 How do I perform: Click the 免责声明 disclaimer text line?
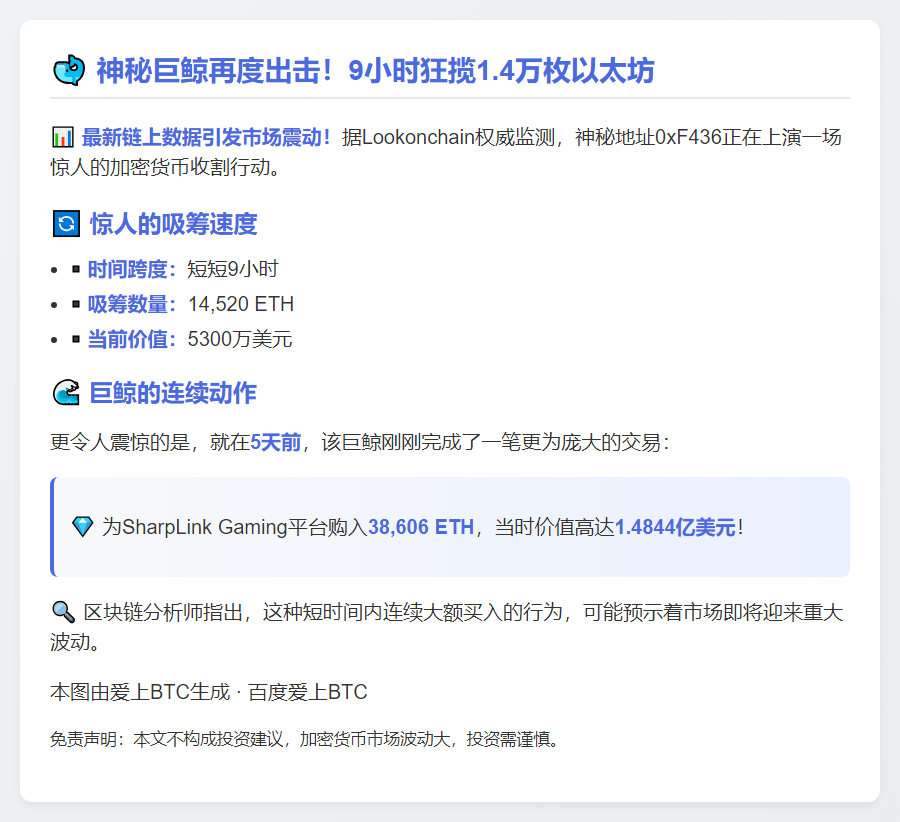(x=305, y=740)
